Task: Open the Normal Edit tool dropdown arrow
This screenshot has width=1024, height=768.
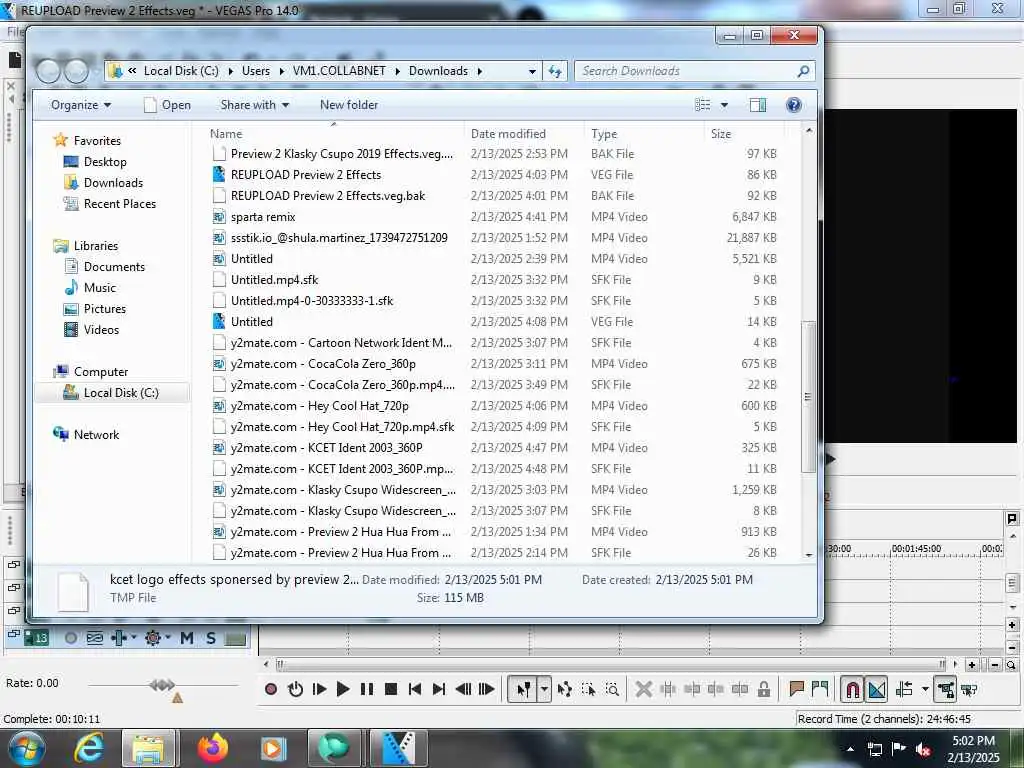Action: (x=544, y=689)
